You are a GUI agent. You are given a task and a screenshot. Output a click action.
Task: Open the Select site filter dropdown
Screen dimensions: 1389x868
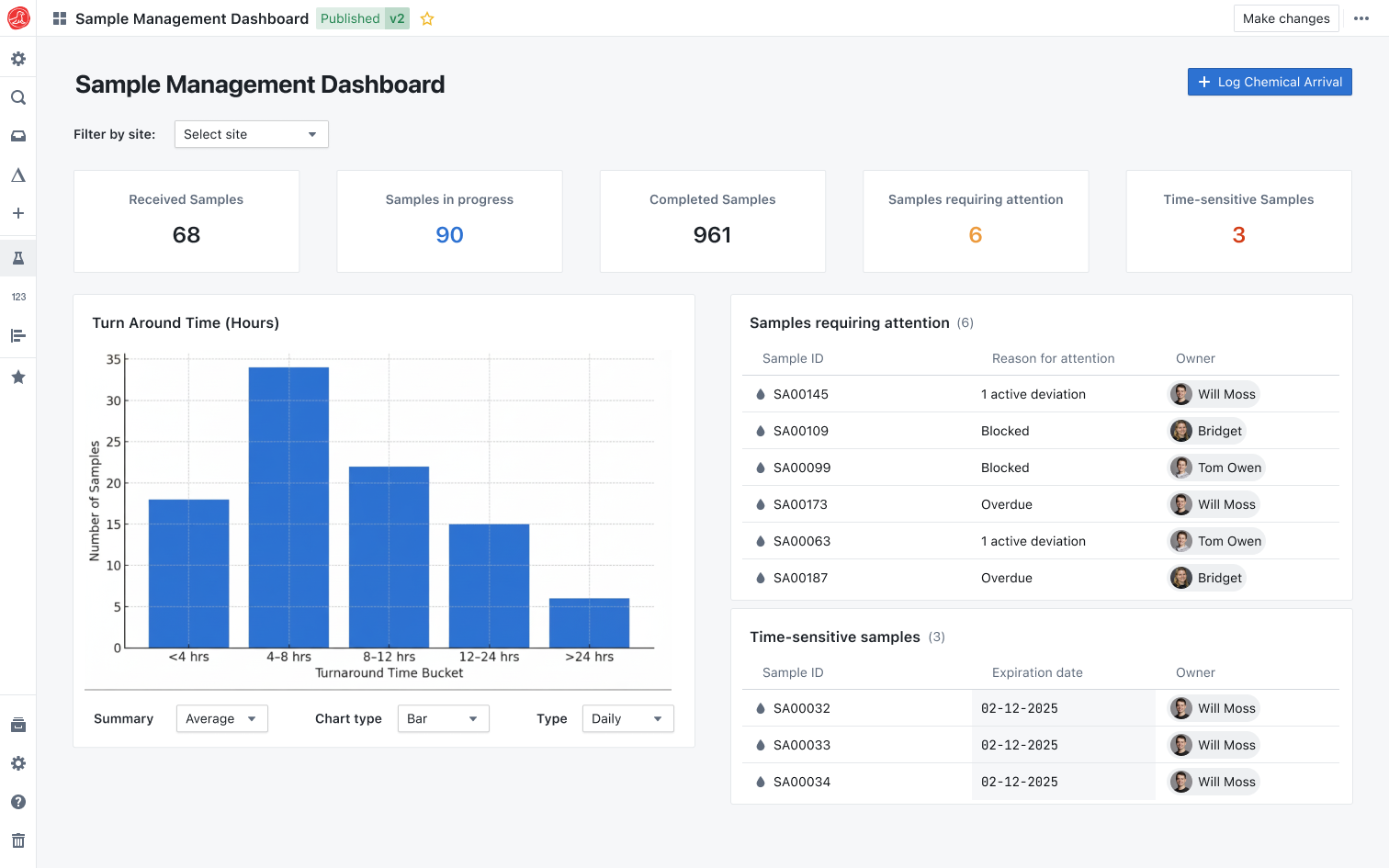pyautogui.click(x=251, y=134)
